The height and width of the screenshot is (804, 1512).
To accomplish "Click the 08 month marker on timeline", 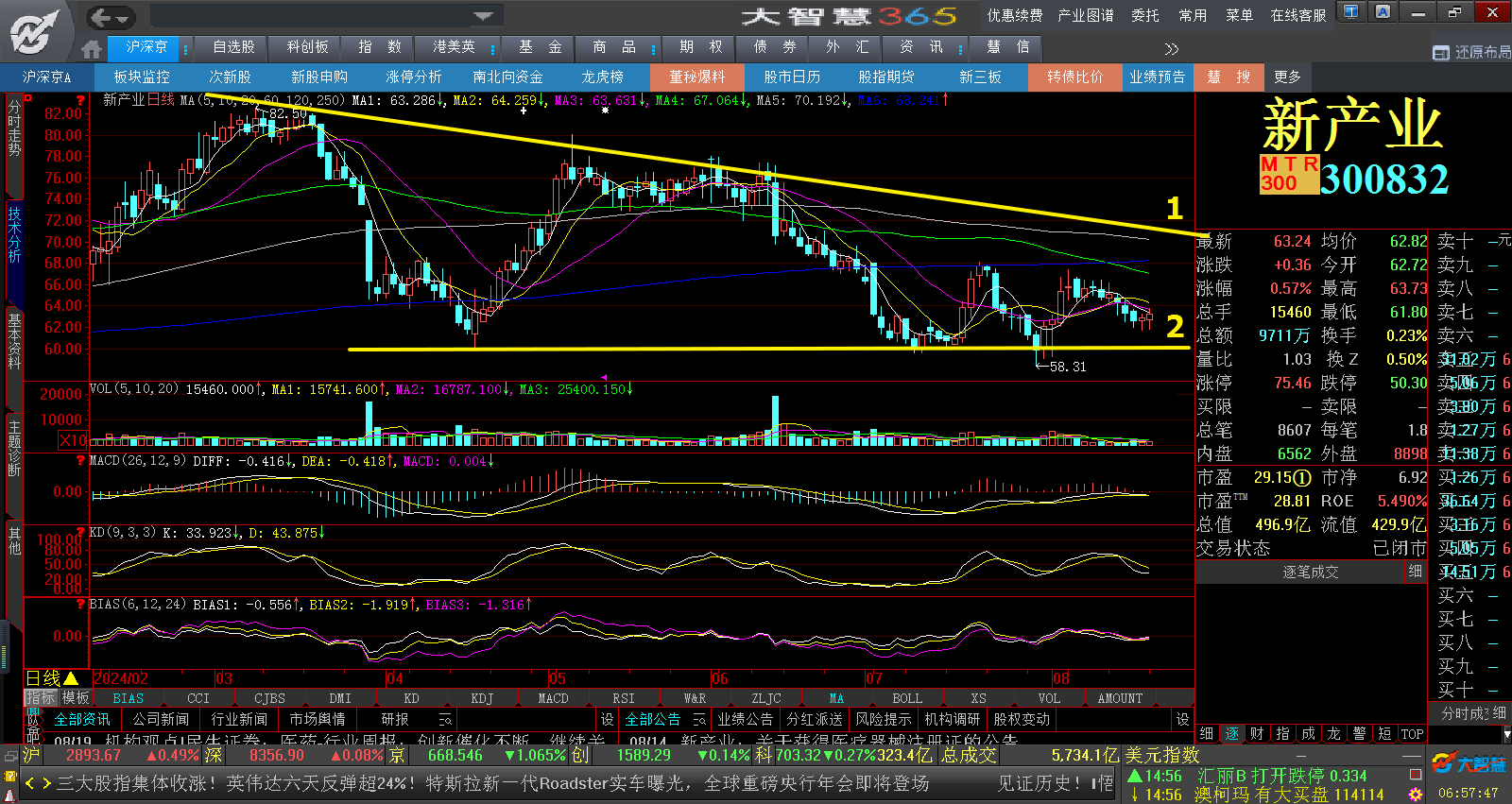I will pyautogui.click(x=1061, y=678).
